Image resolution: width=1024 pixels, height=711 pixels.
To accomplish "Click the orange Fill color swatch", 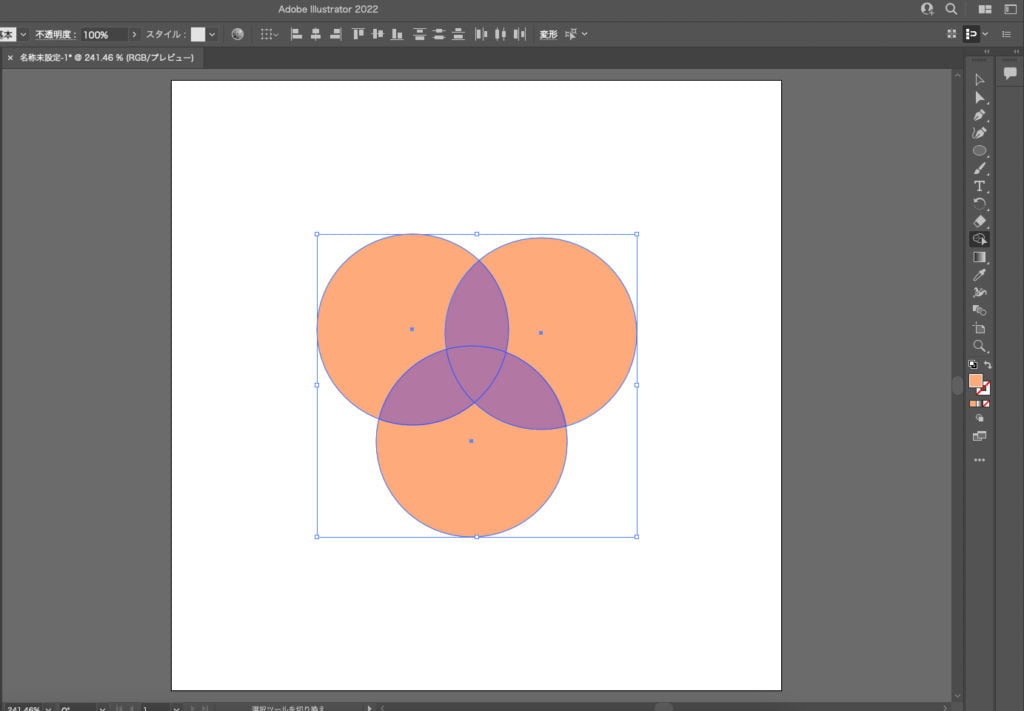I will tap(975, 381).
